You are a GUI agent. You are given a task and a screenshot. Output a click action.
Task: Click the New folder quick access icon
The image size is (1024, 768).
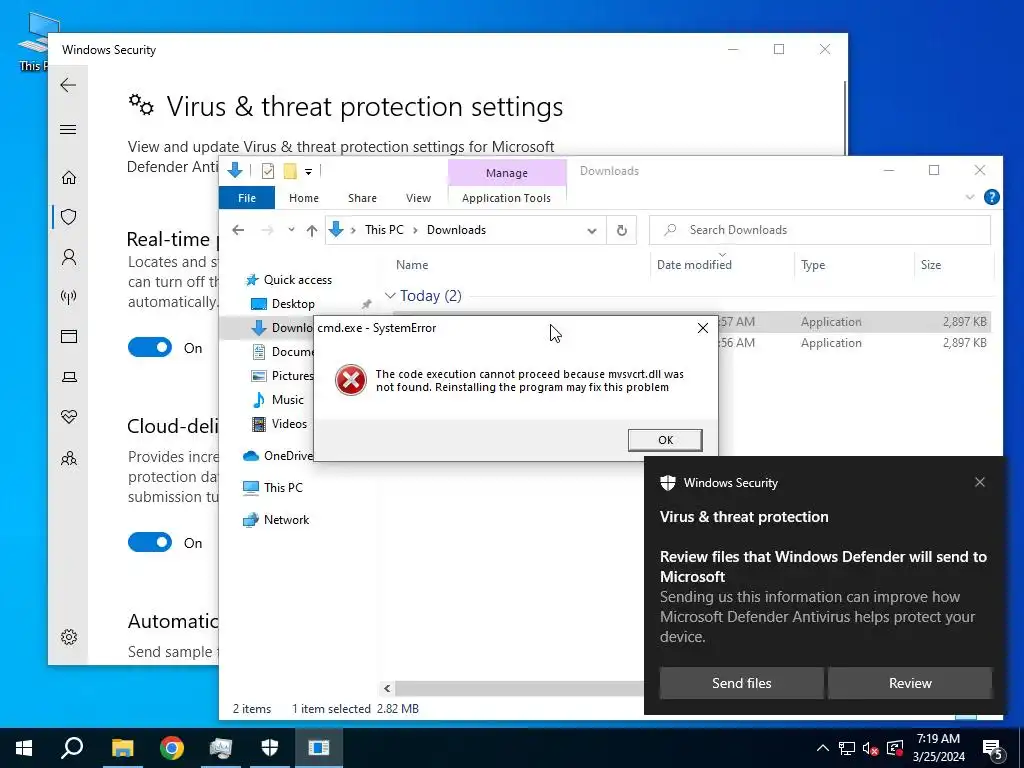(290, 171)
